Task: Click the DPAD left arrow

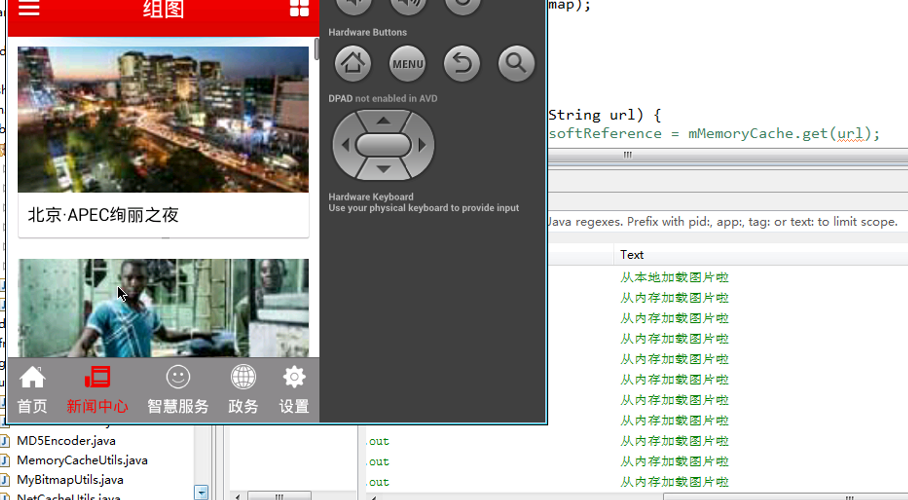Action: click(345, 145)
